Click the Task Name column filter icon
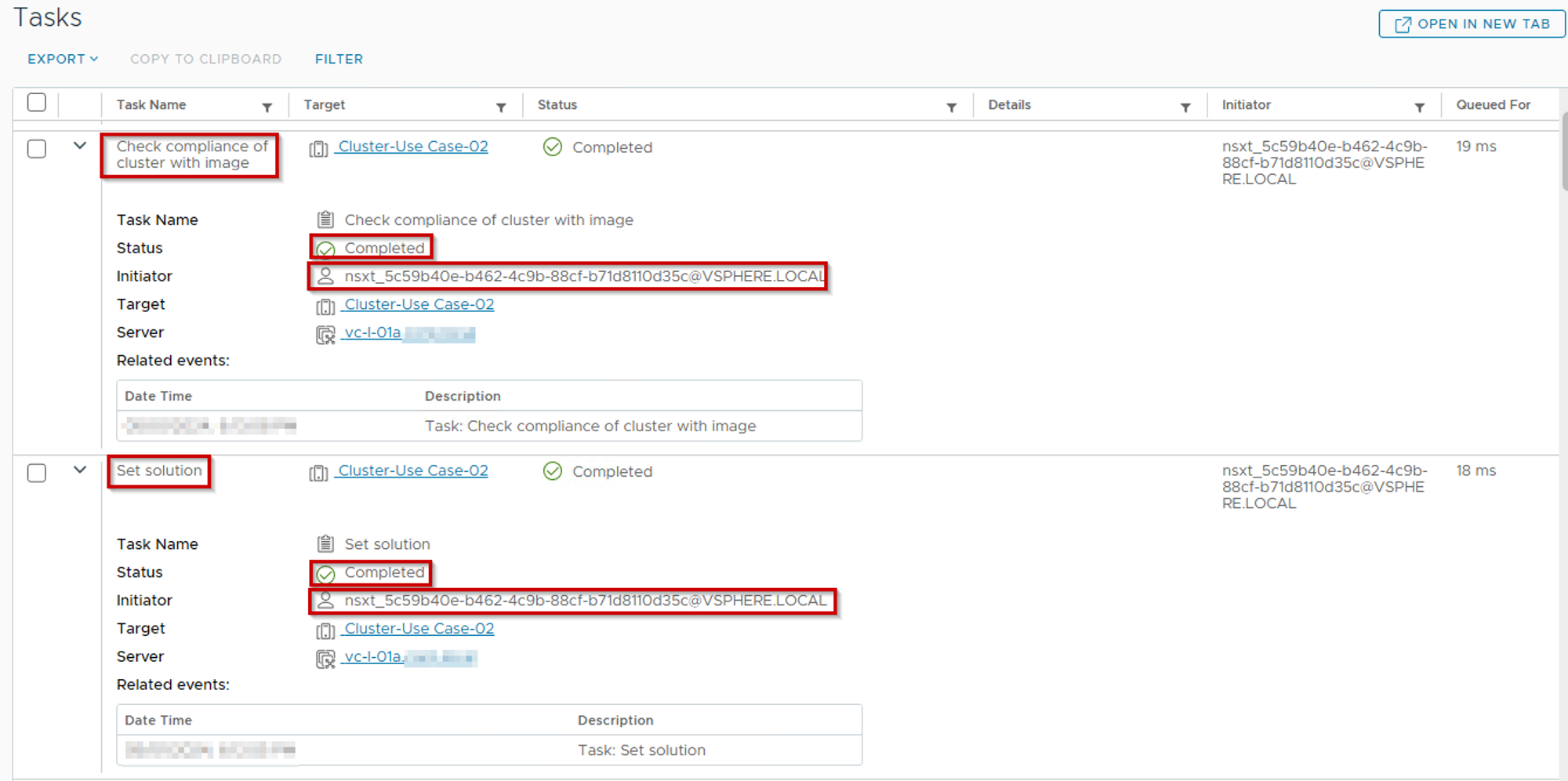 click(267, 107)
